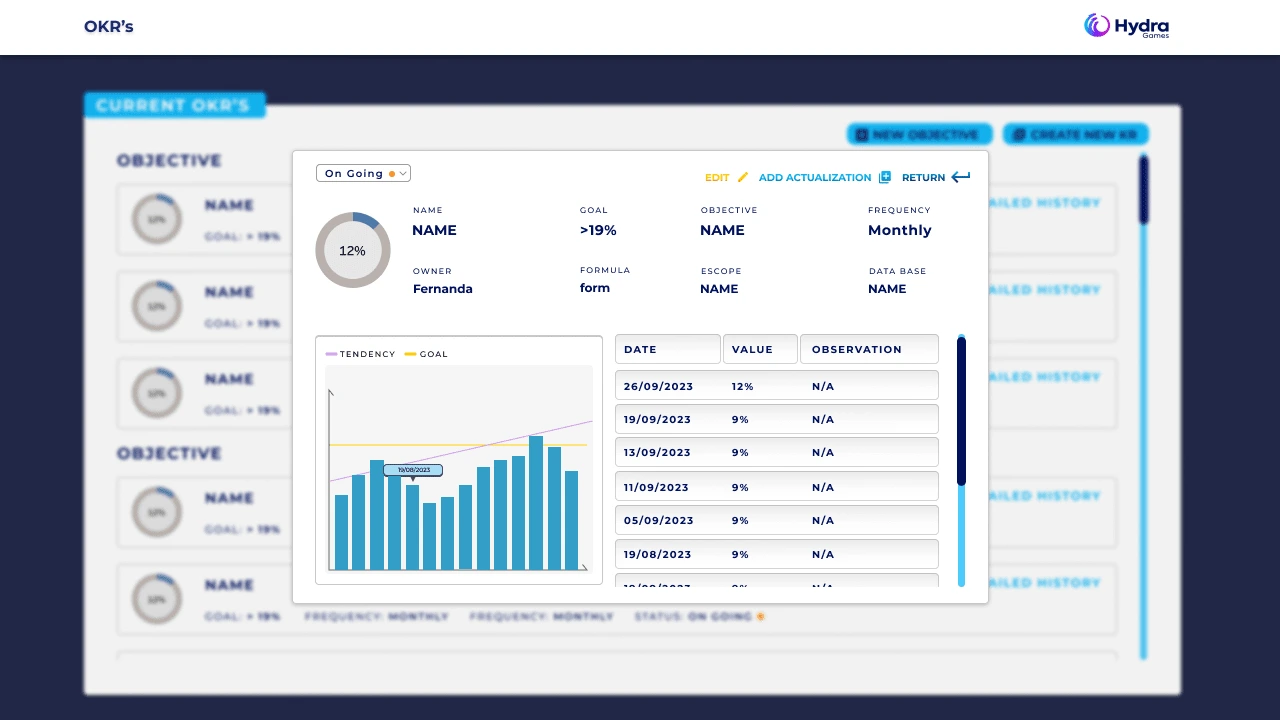
Task: Click the 9% value for 19/09/2023
Action: [x=740, y=420]
